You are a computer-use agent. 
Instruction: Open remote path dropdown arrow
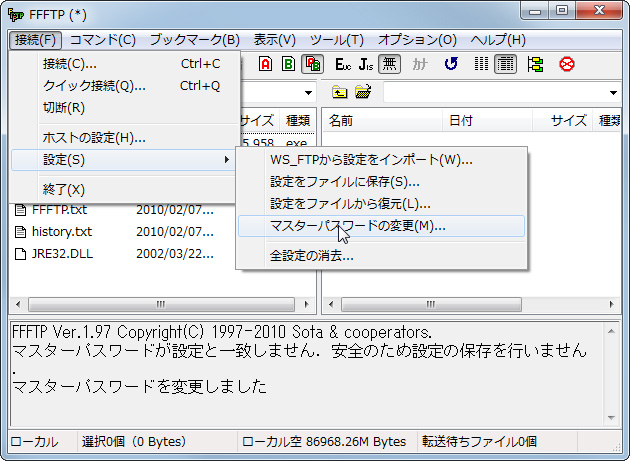click(613, 93)
